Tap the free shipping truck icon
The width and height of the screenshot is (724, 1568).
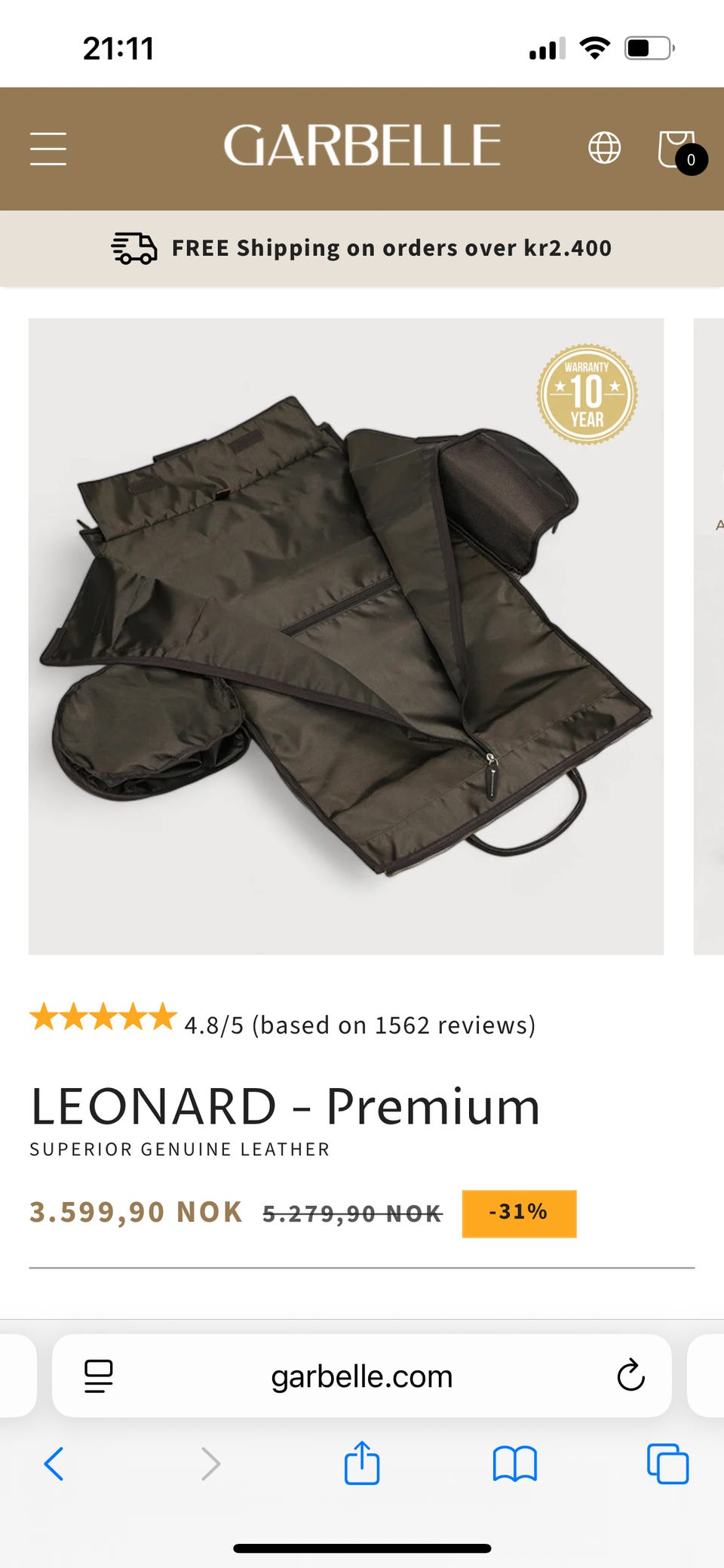pyautogui.click(x=134, y=248)
